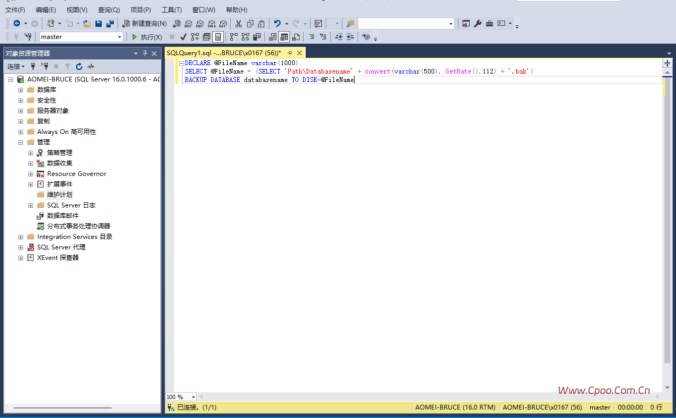Click connect plug icon in Object Explorer toolbar
The width and height of the screenshot is (676, 418).
click(33, 66)
